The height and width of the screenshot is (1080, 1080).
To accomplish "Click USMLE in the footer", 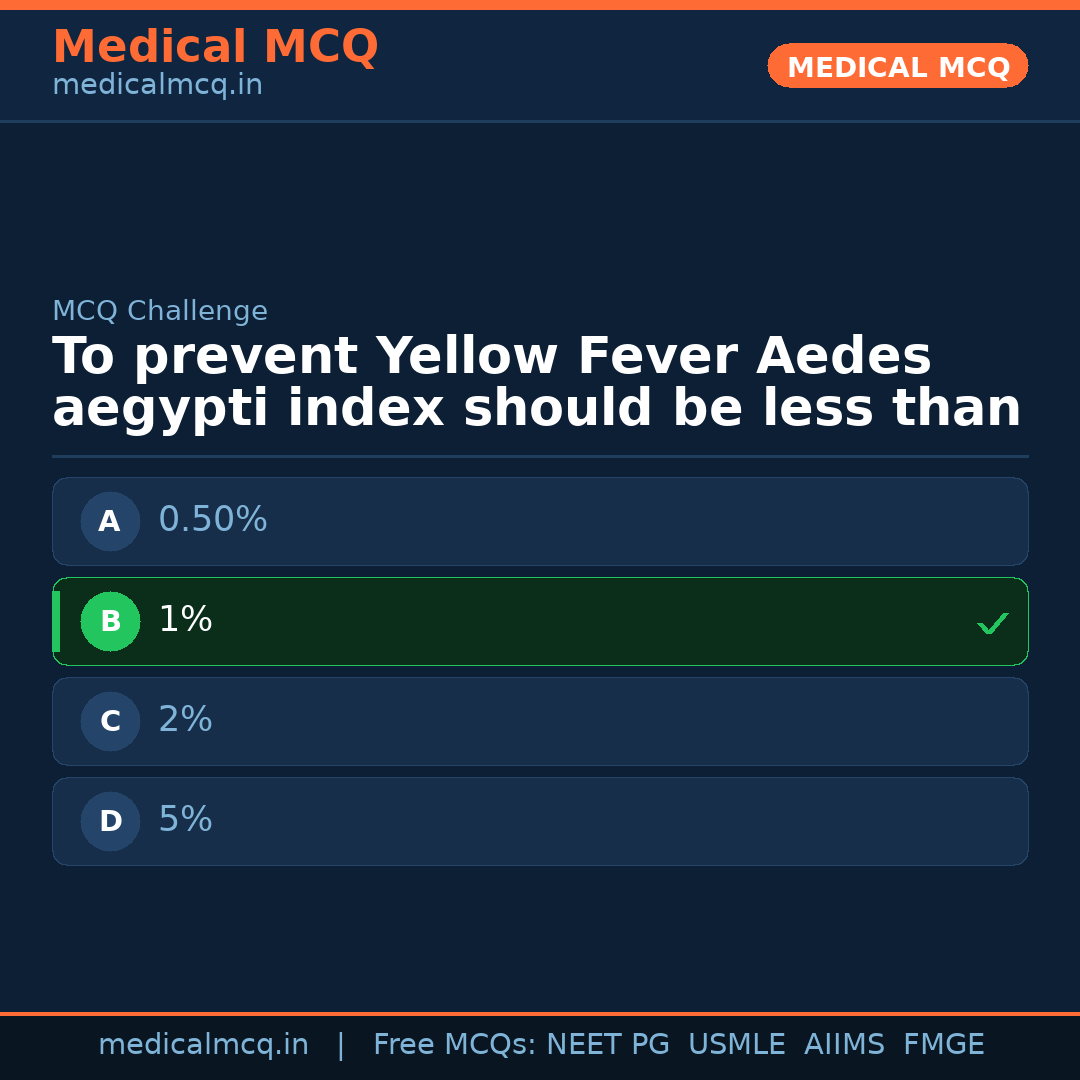I will (736, 1045).
